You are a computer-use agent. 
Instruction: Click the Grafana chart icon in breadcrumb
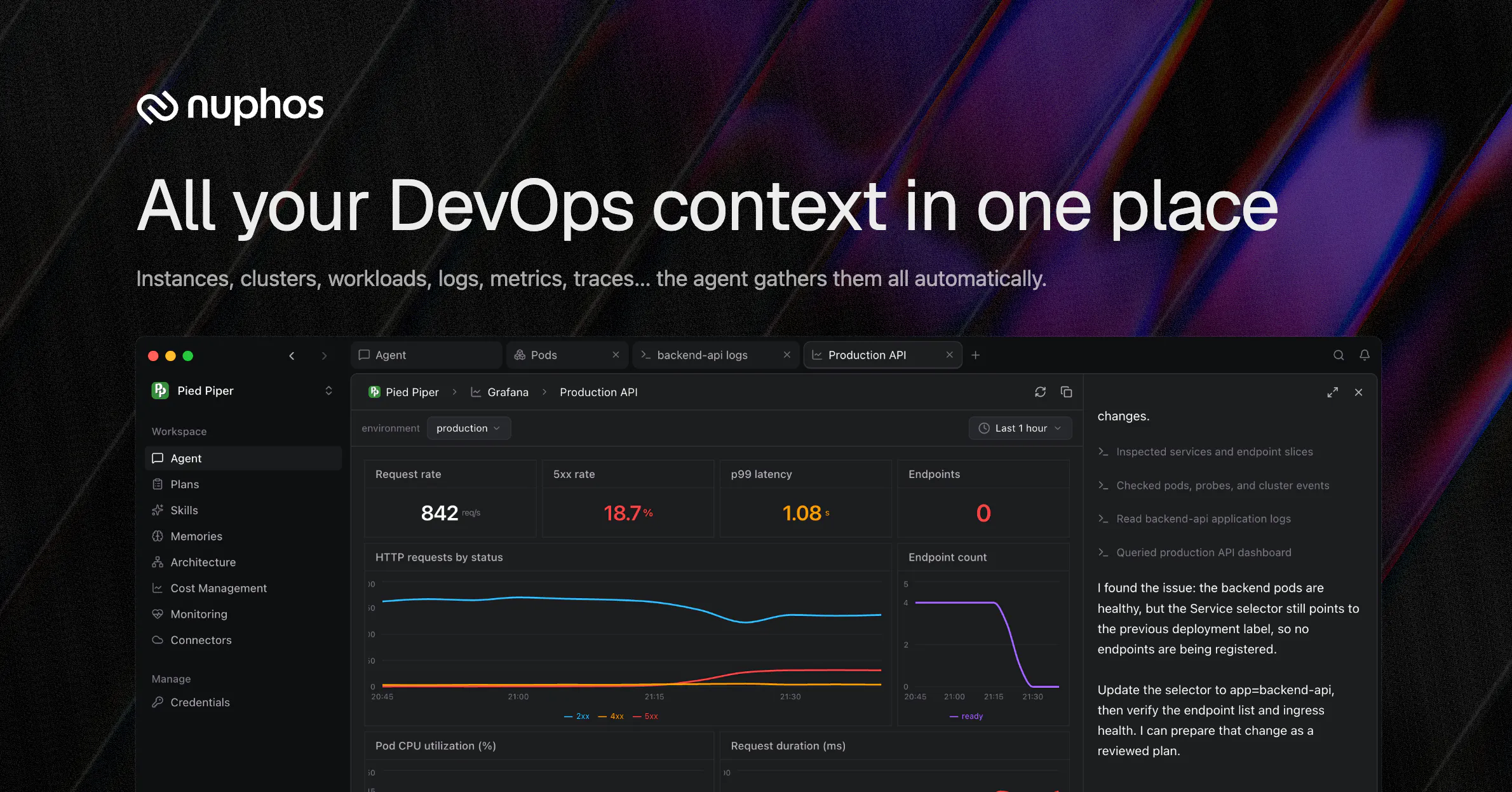(476, 392)
